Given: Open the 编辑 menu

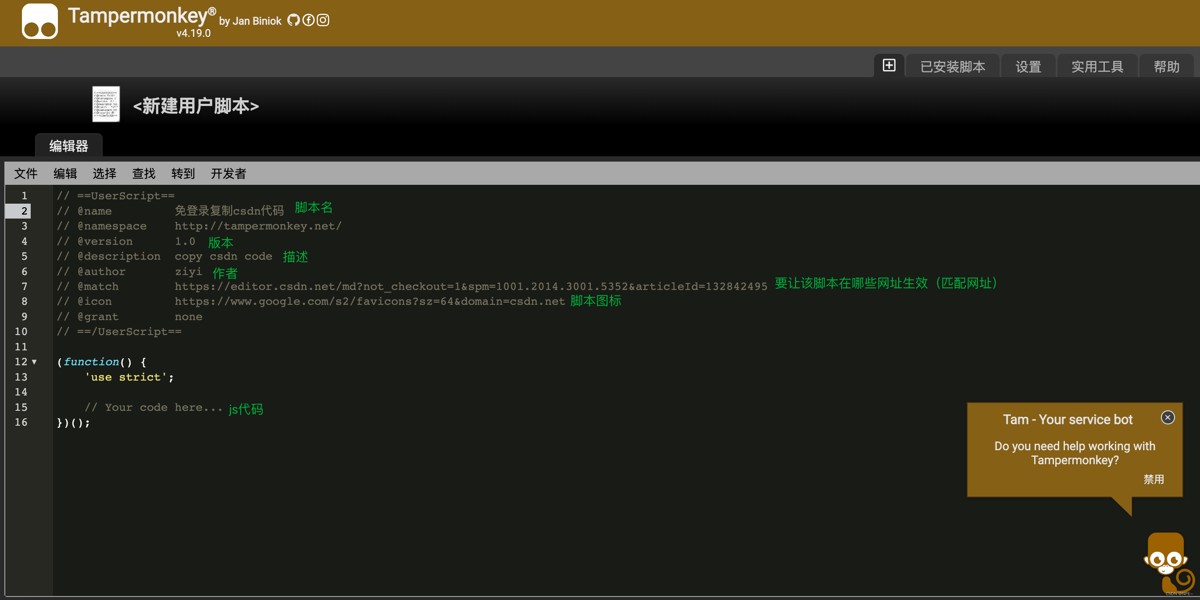Looking at the screenshot, I should (x=65, y=173).
